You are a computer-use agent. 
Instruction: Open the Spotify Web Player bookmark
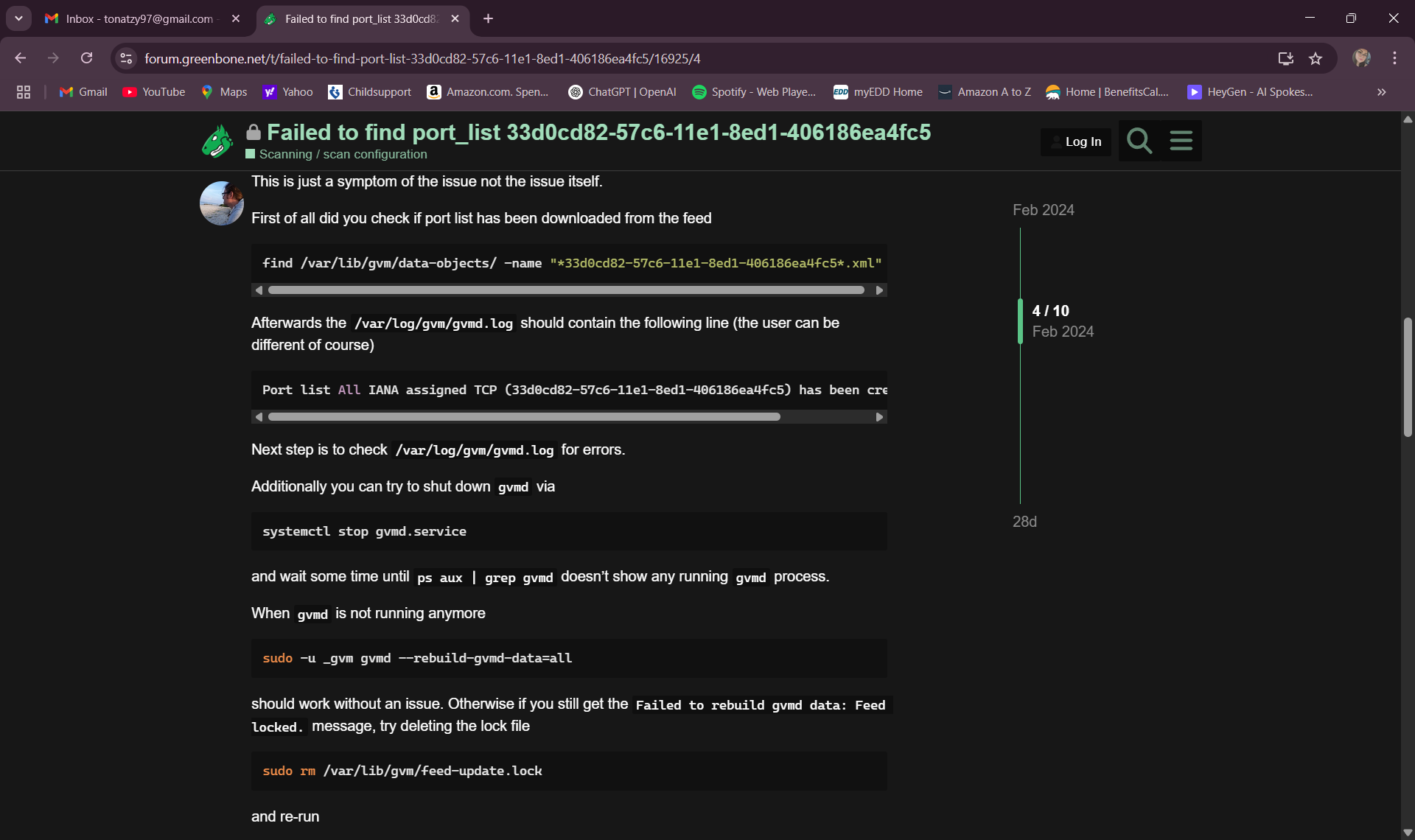point(754,92)
